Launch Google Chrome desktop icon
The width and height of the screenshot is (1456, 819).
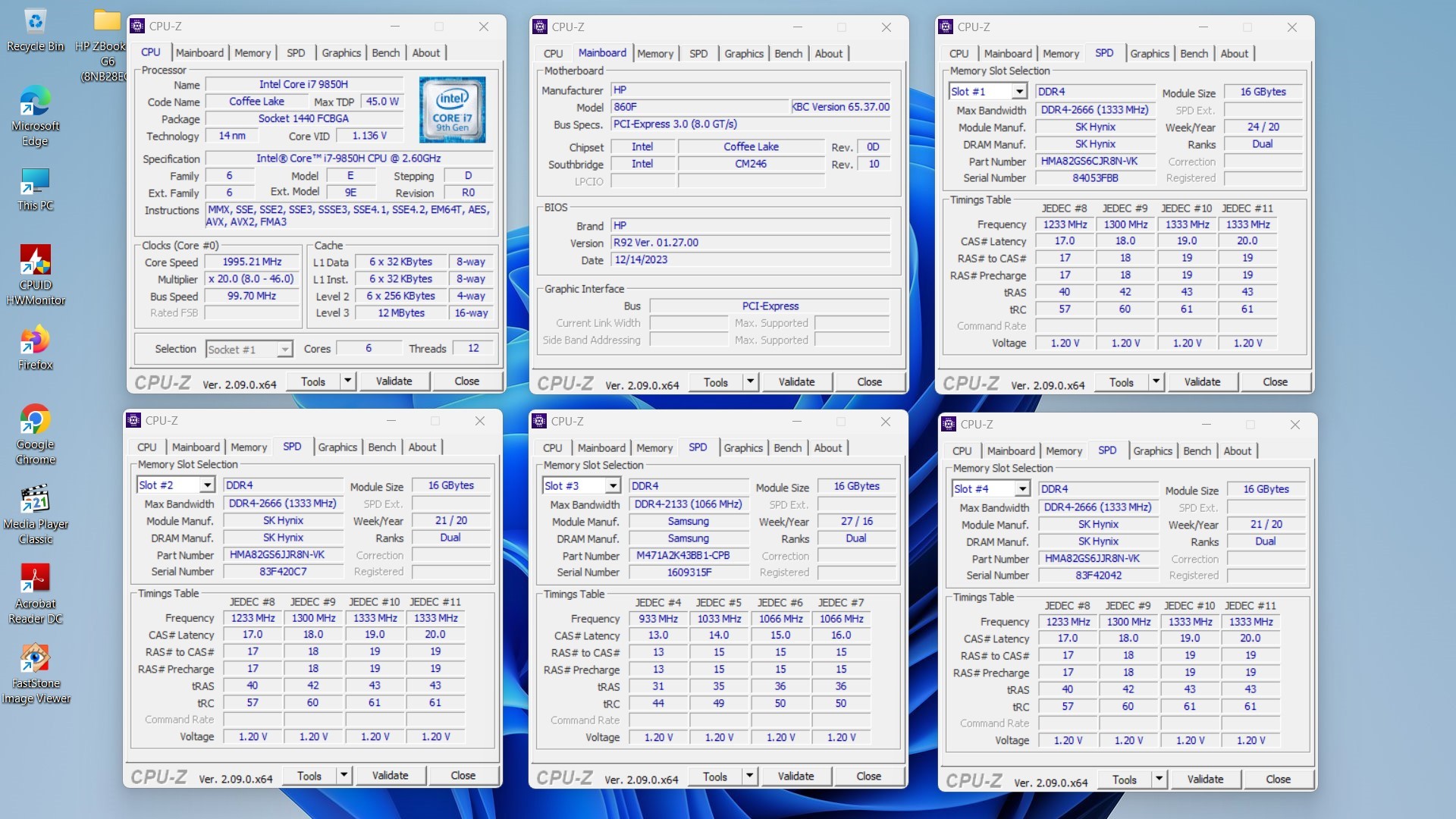pos(35,435)
